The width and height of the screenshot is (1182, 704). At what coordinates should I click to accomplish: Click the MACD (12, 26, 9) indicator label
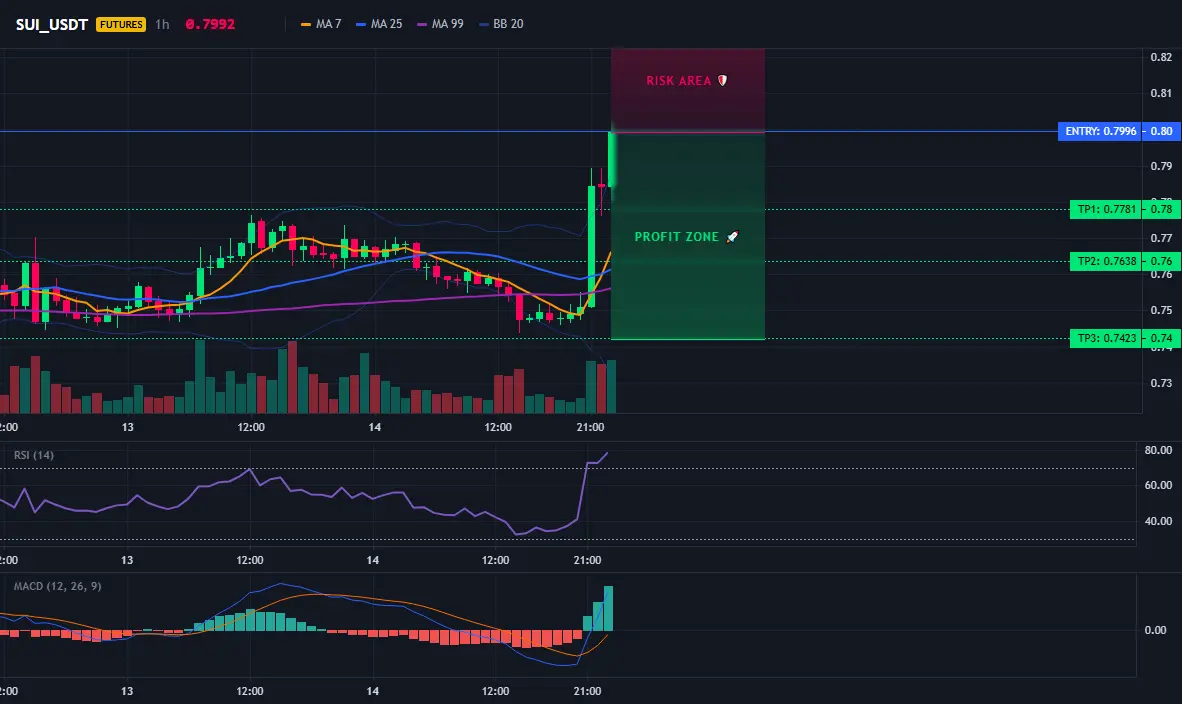[57, 586]
